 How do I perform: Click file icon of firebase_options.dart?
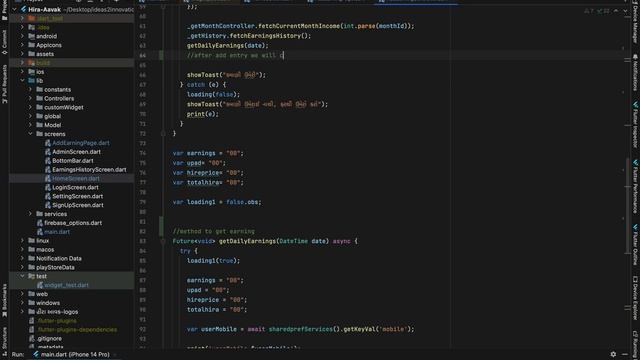[x=40, y=223]
